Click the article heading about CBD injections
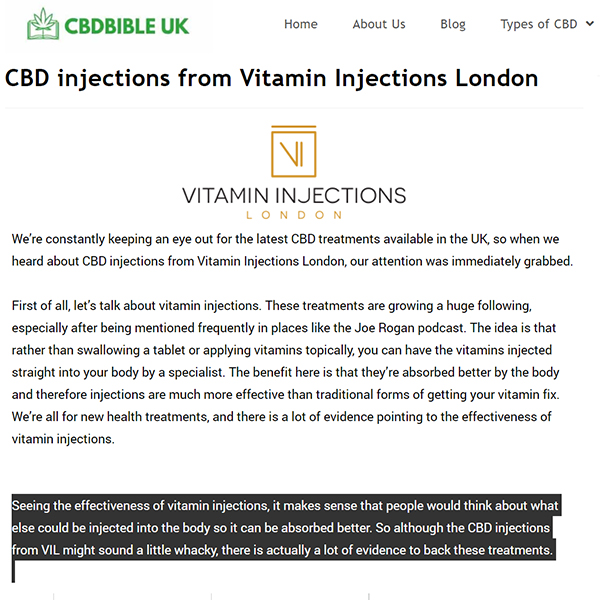Viewport: 600px width, 600px height. coord(271,78)
